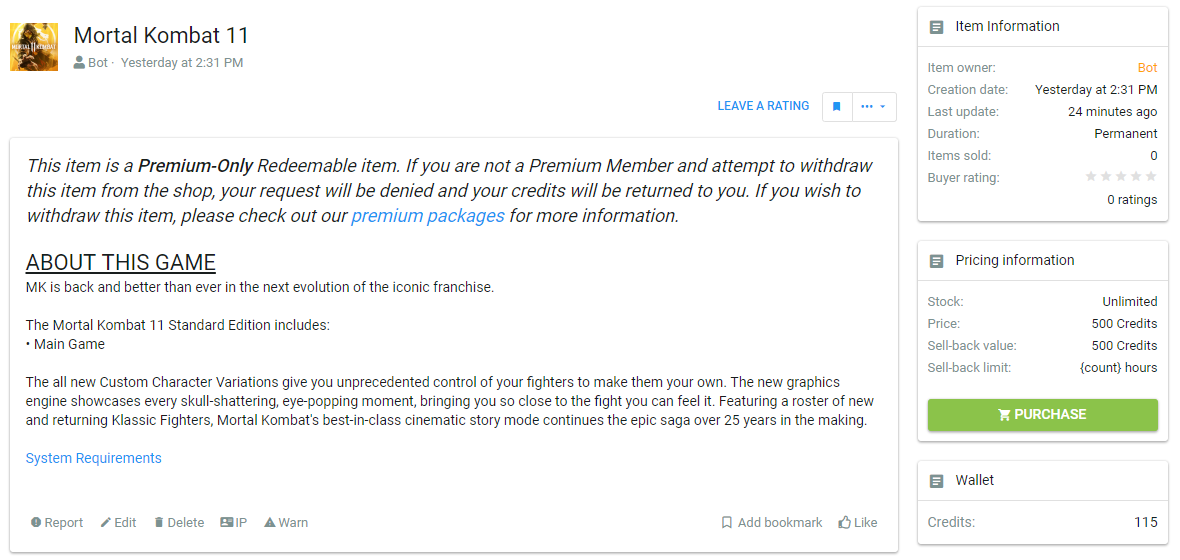Like the Mortal Kombat 11 post

coord(858,522)
